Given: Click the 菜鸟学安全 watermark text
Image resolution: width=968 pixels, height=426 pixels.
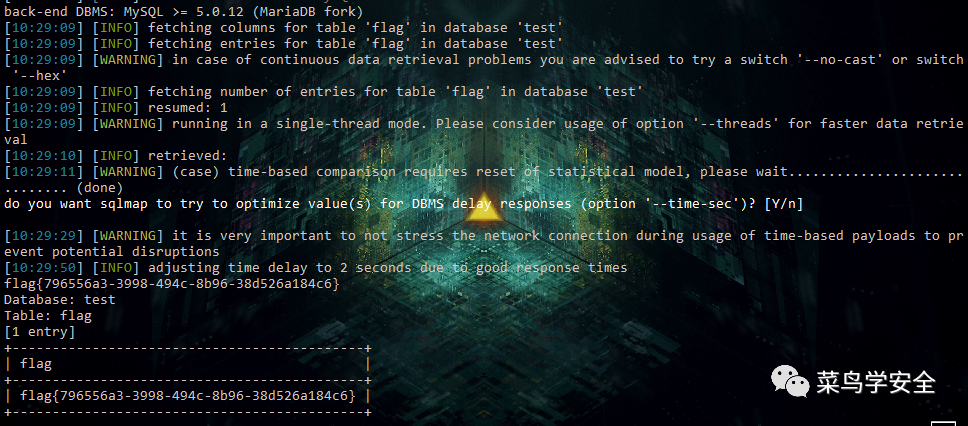Looking at the screenshot, I should click(875, 382).
